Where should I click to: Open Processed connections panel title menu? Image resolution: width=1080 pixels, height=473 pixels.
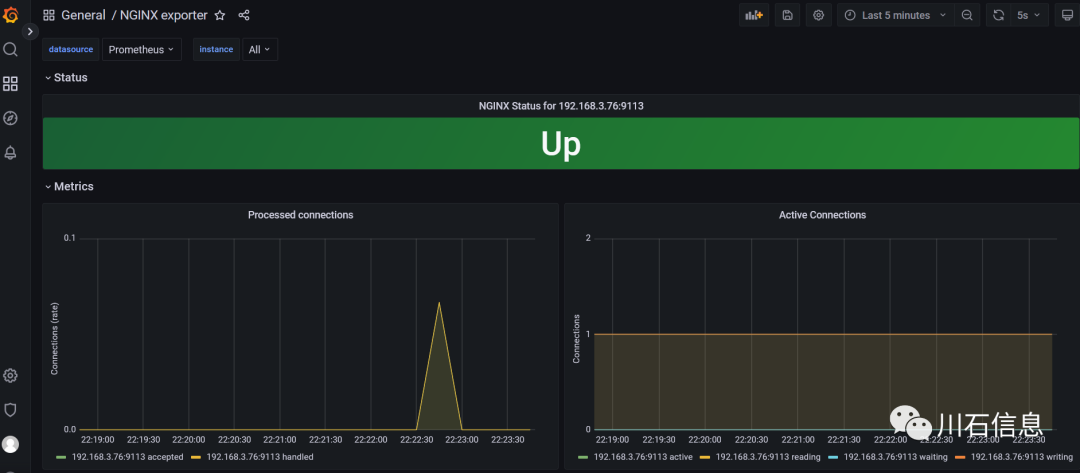click(x=300, y=215)
